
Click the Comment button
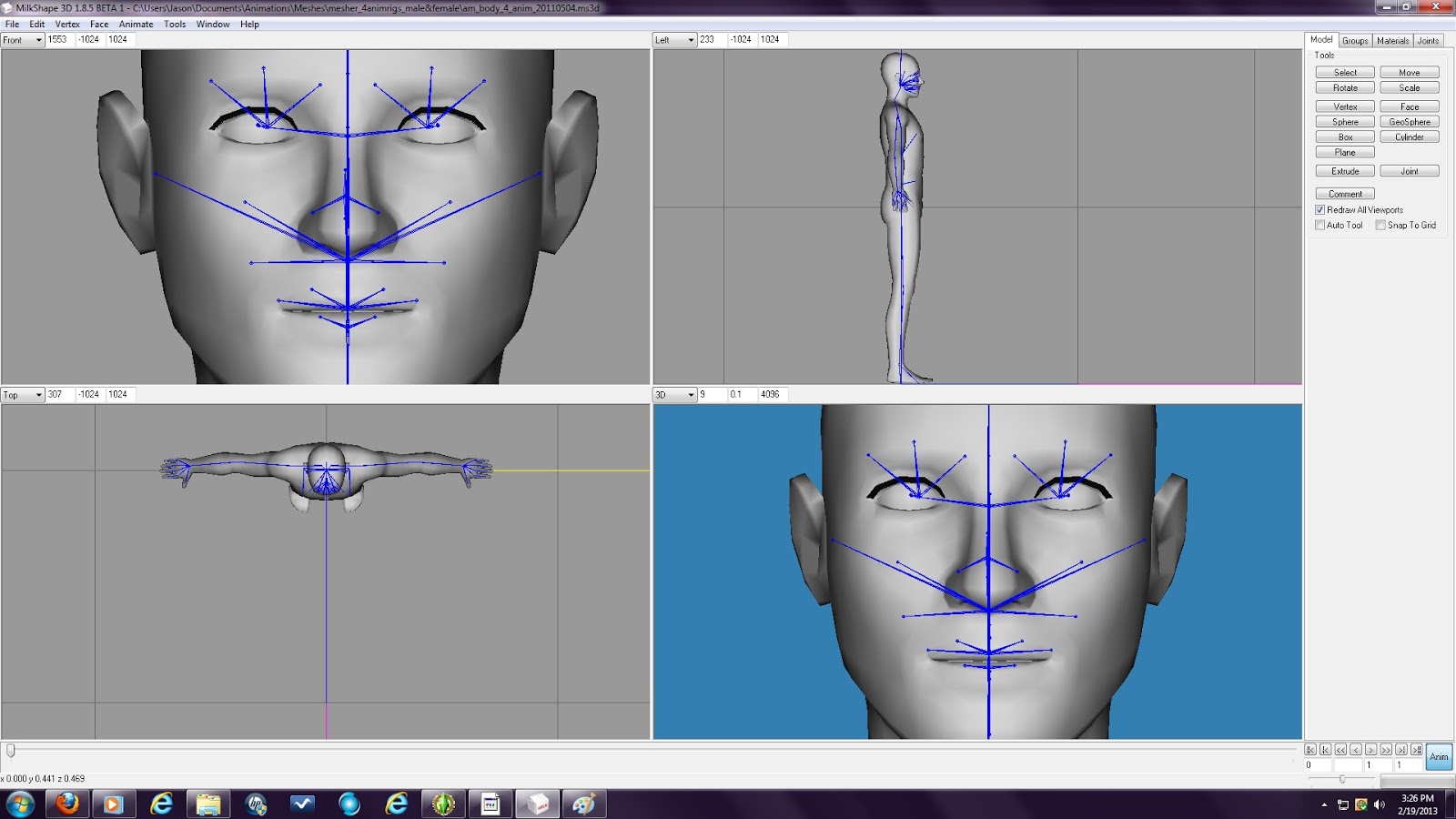tap(1344, 193)
